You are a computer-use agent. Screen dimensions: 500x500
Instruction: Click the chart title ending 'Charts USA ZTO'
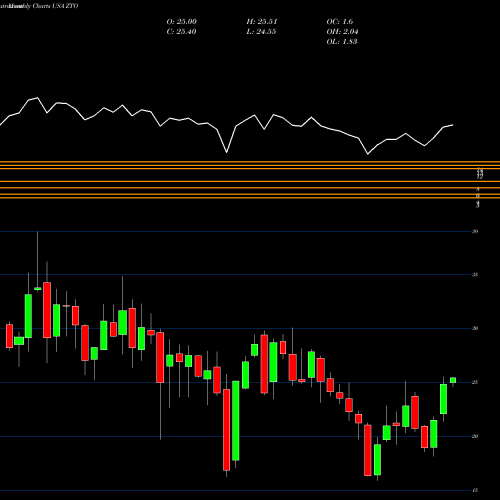coord(39,6)
